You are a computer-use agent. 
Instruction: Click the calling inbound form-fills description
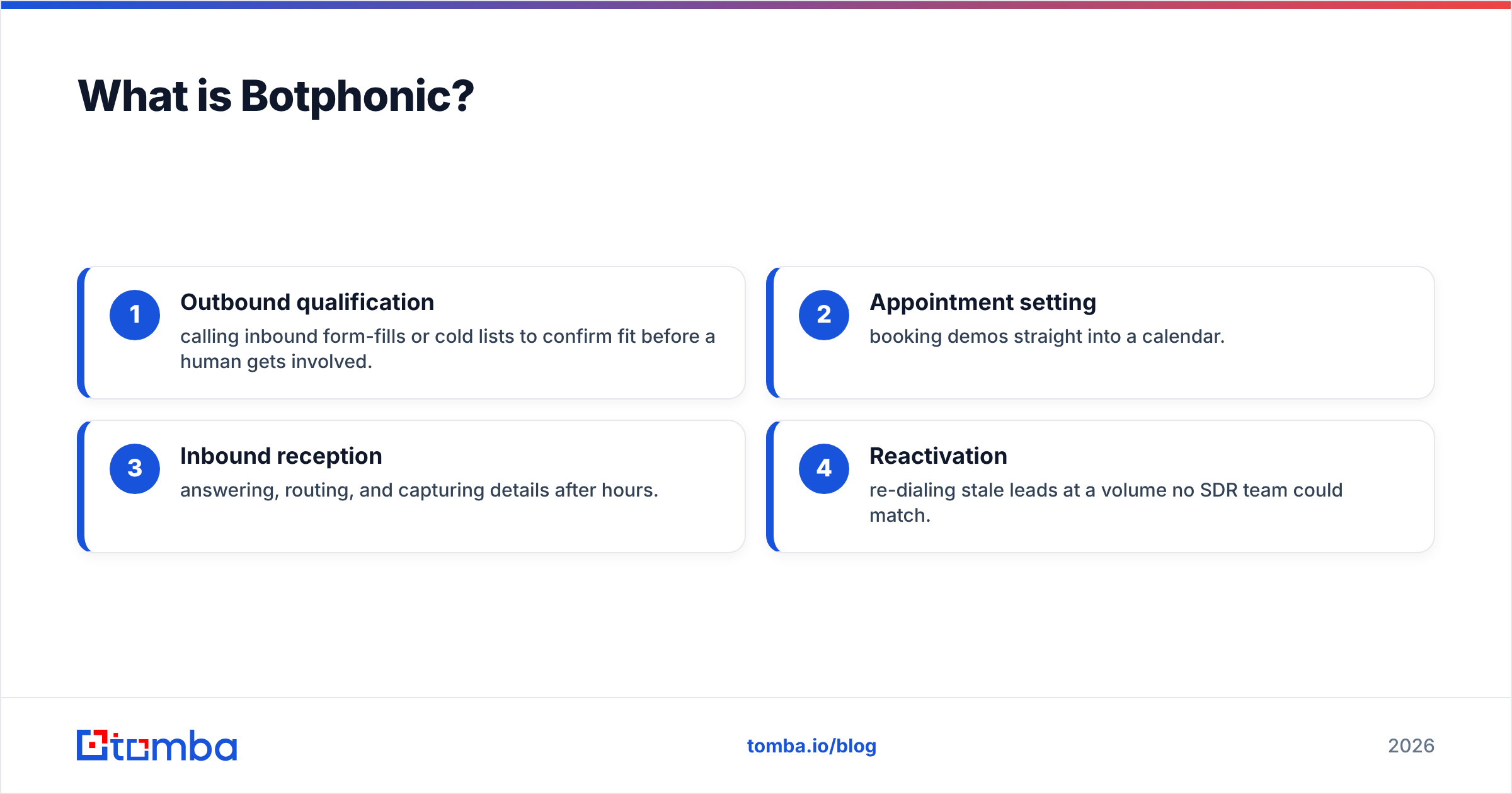[x=447, y=349]
